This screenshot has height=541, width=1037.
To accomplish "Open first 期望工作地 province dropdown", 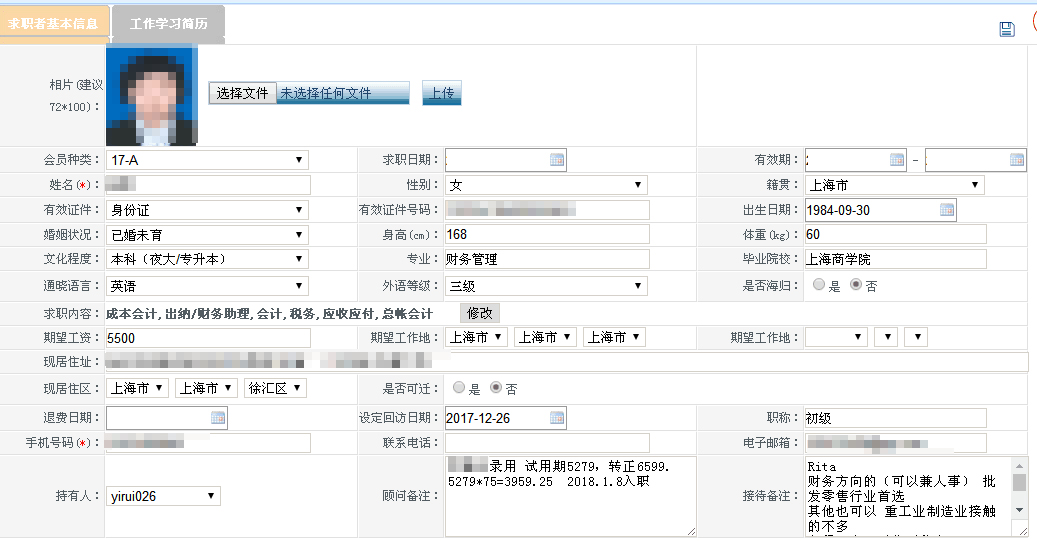I will click(x=476, y=337).
